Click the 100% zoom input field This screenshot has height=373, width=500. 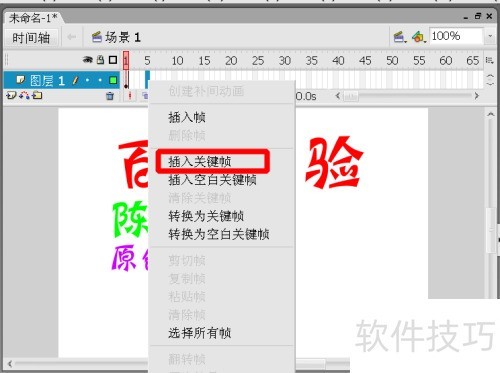click(456, 36)
